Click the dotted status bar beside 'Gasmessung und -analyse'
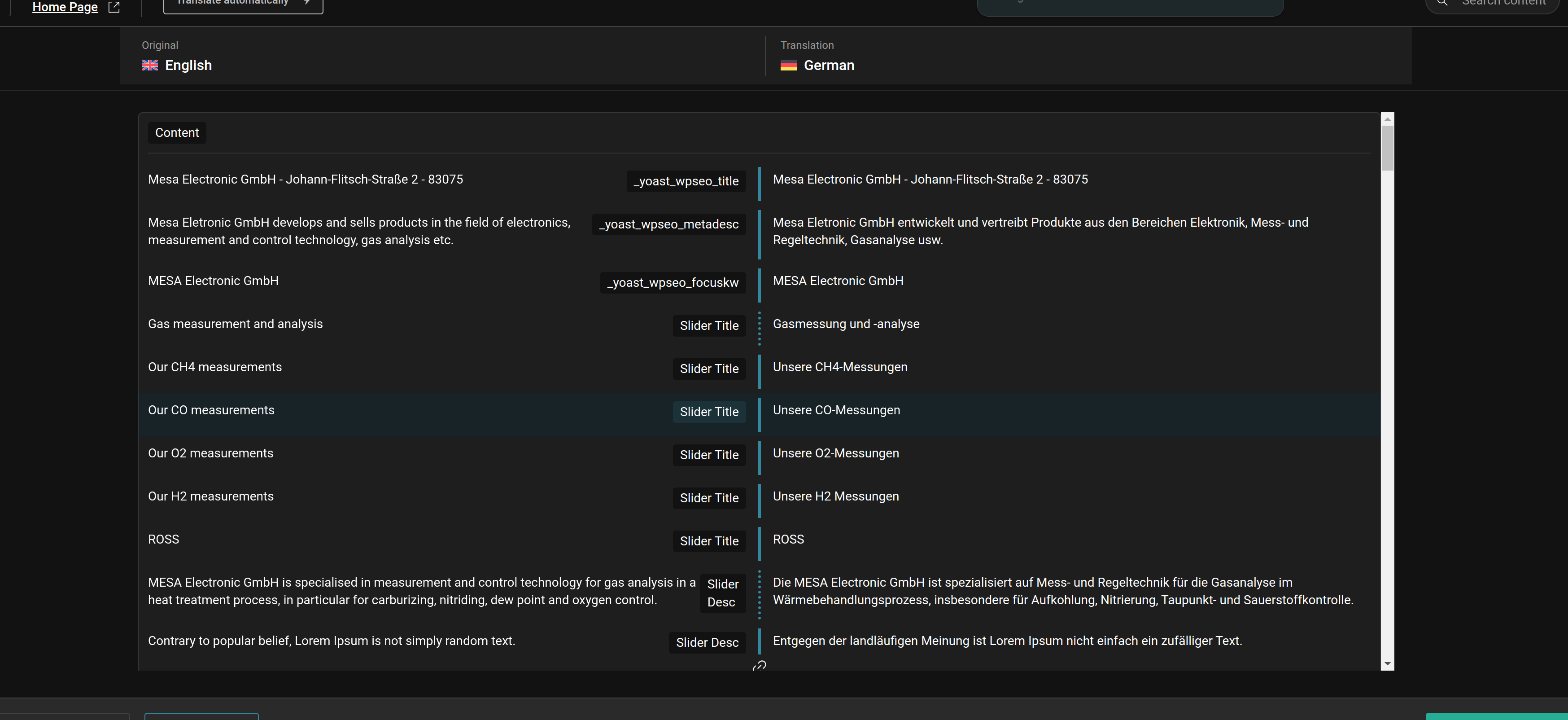The height and width of the screenshot is (720, 1568). click(759, 328)
